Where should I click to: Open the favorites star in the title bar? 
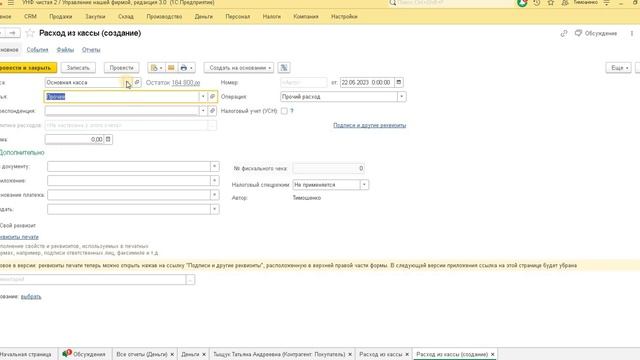pyautogui.click(x=551, y=3)
